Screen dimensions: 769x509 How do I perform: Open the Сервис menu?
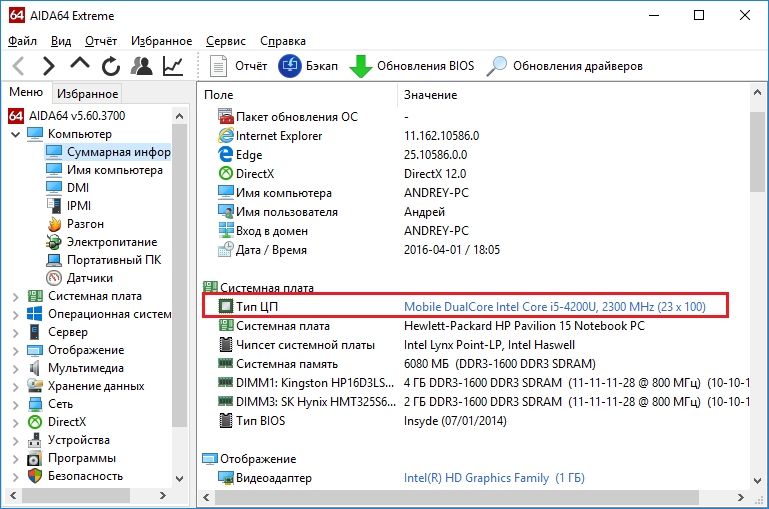[226, 41]
